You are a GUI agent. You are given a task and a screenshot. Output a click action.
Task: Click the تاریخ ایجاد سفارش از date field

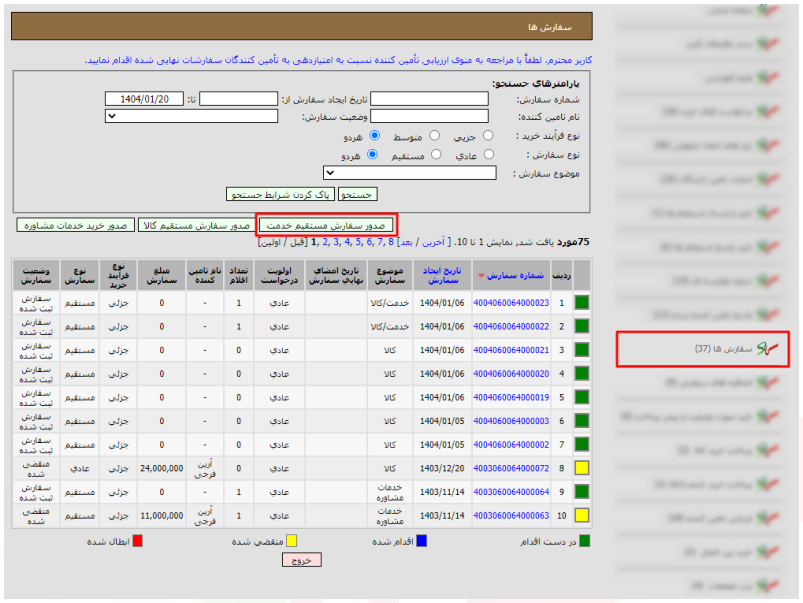[239, 99]
